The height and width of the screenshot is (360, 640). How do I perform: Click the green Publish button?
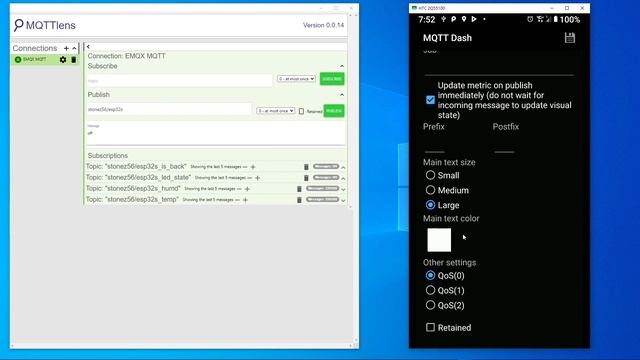334,111
